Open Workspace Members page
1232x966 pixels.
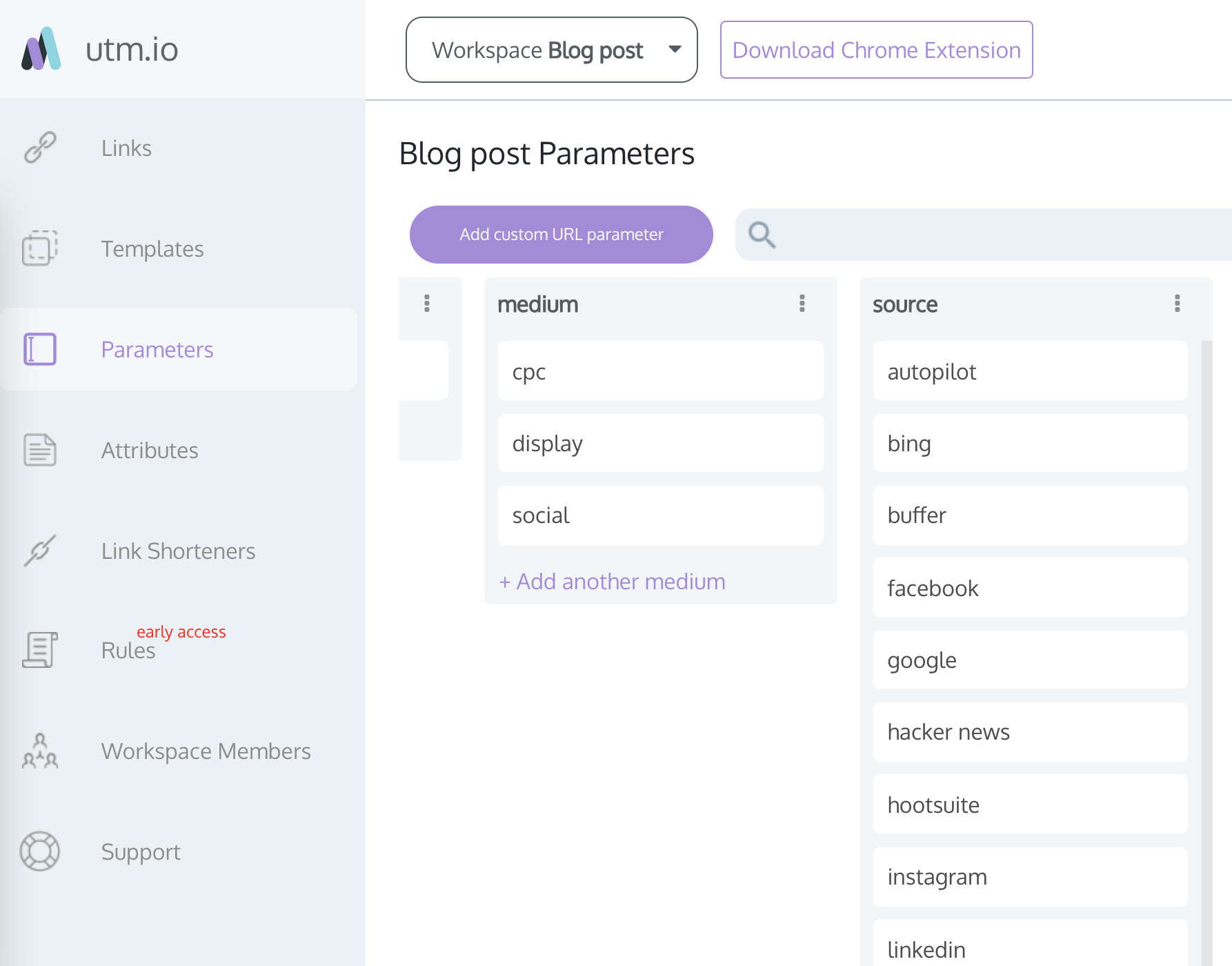206,751
